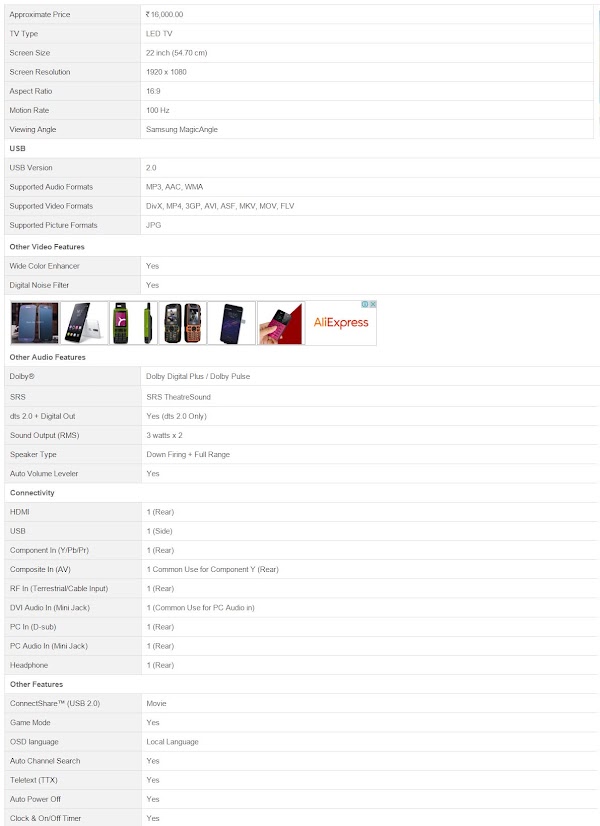This screenshot has height=826, width=600.
Task: Open the rugged camo phones ad thumbnail
Action: click(182, 323)
